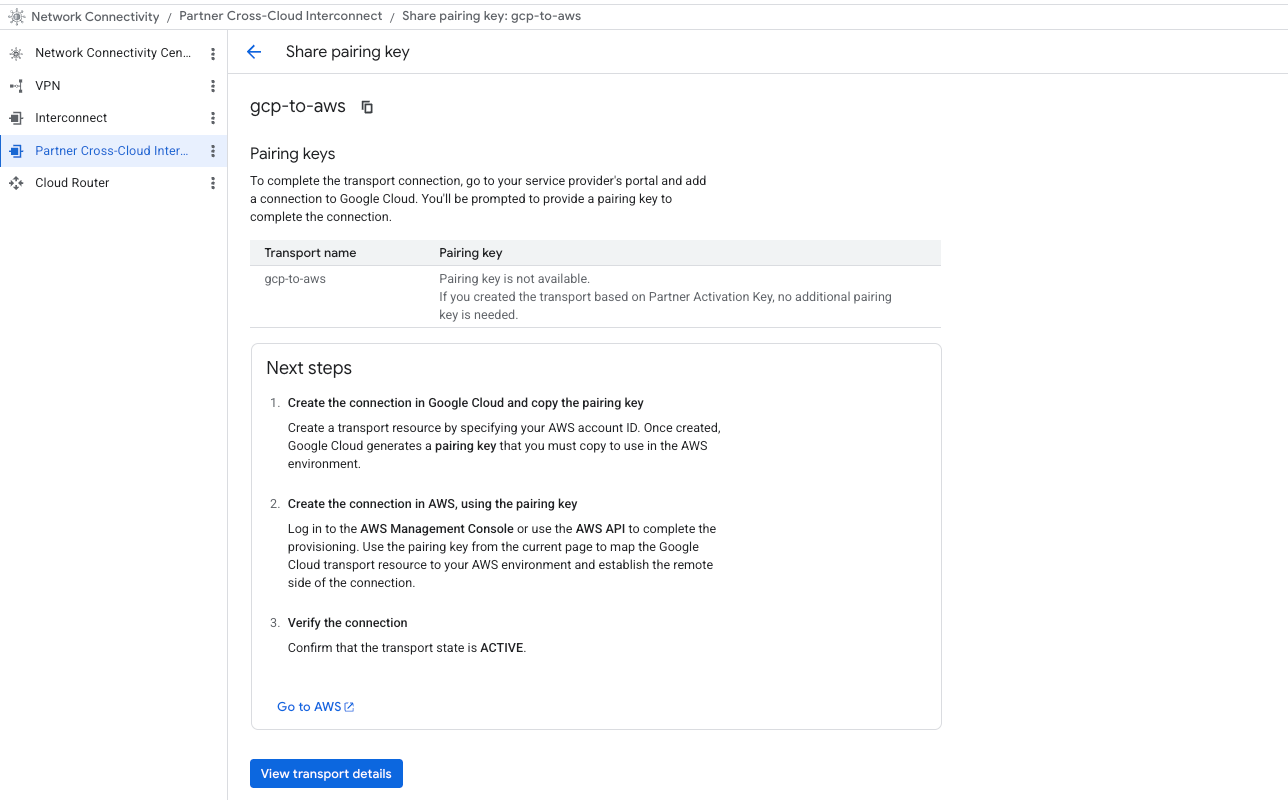Select Cloud Router in the left navigation
Viewport: 1288px width, 800px height.
72,183
